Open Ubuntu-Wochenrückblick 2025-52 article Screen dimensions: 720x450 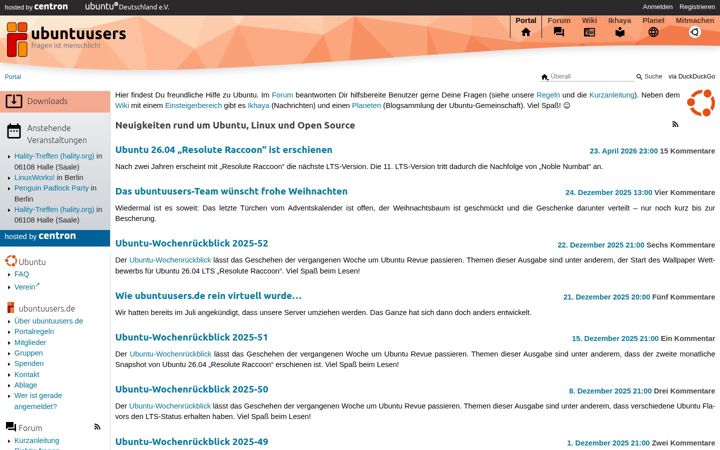[191, 243]
